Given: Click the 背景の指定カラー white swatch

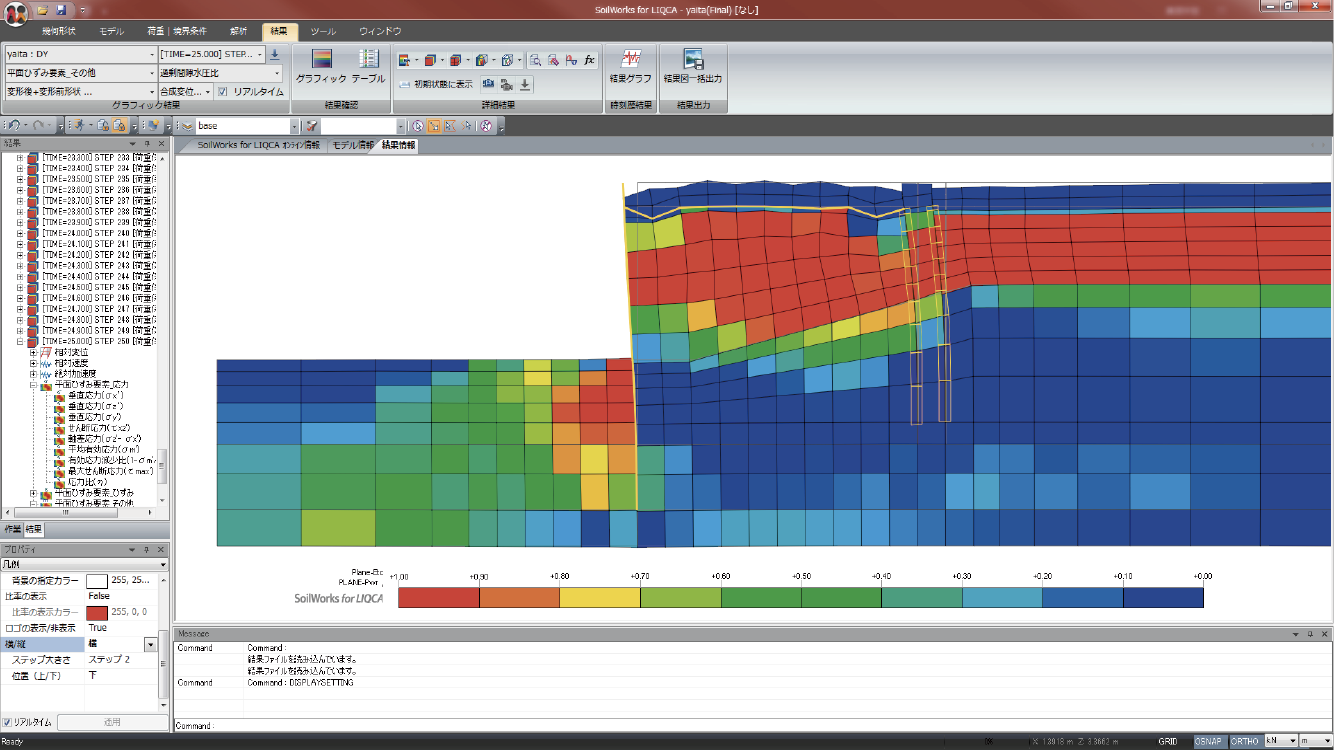Looking at the screenshot, I should (96, 580).
